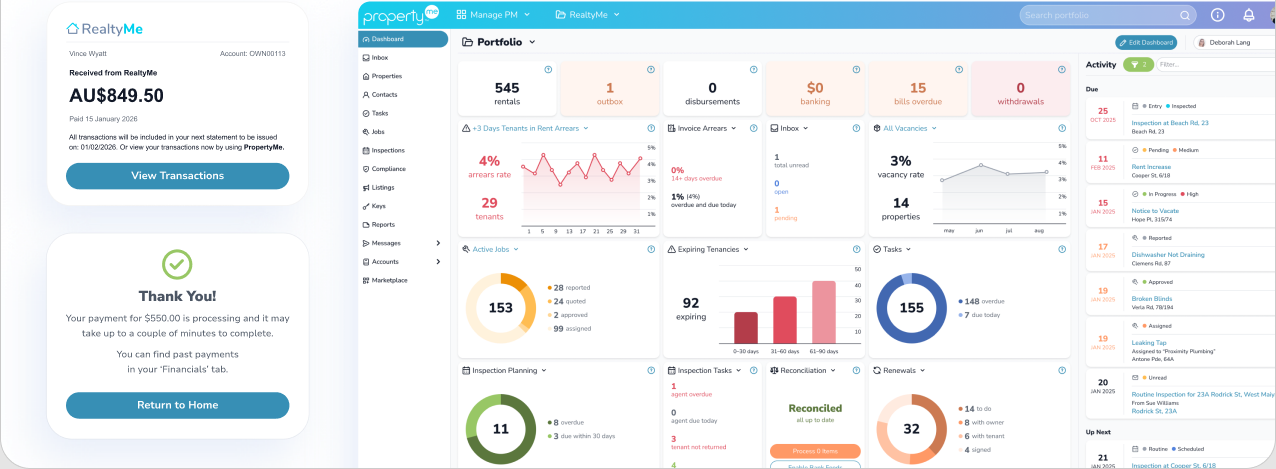Click the help info icon in header

[x=1217, y=15]
